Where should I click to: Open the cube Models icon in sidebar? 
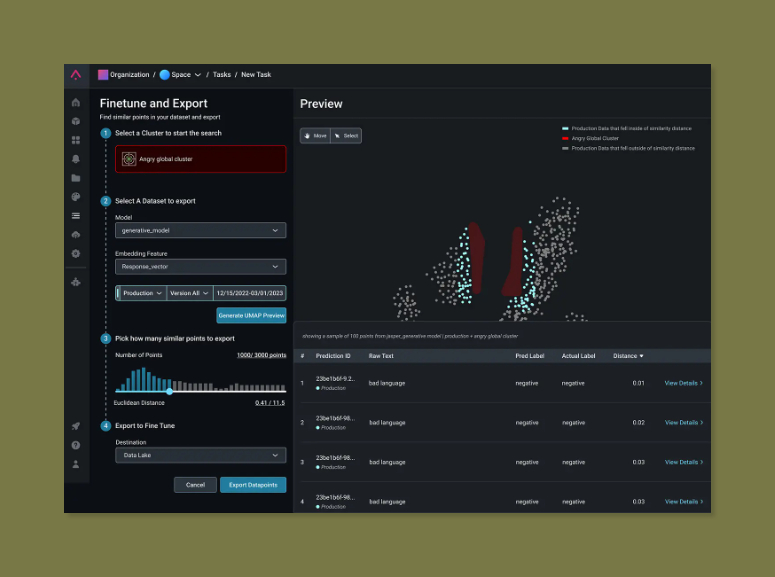(x=76, y=121)
